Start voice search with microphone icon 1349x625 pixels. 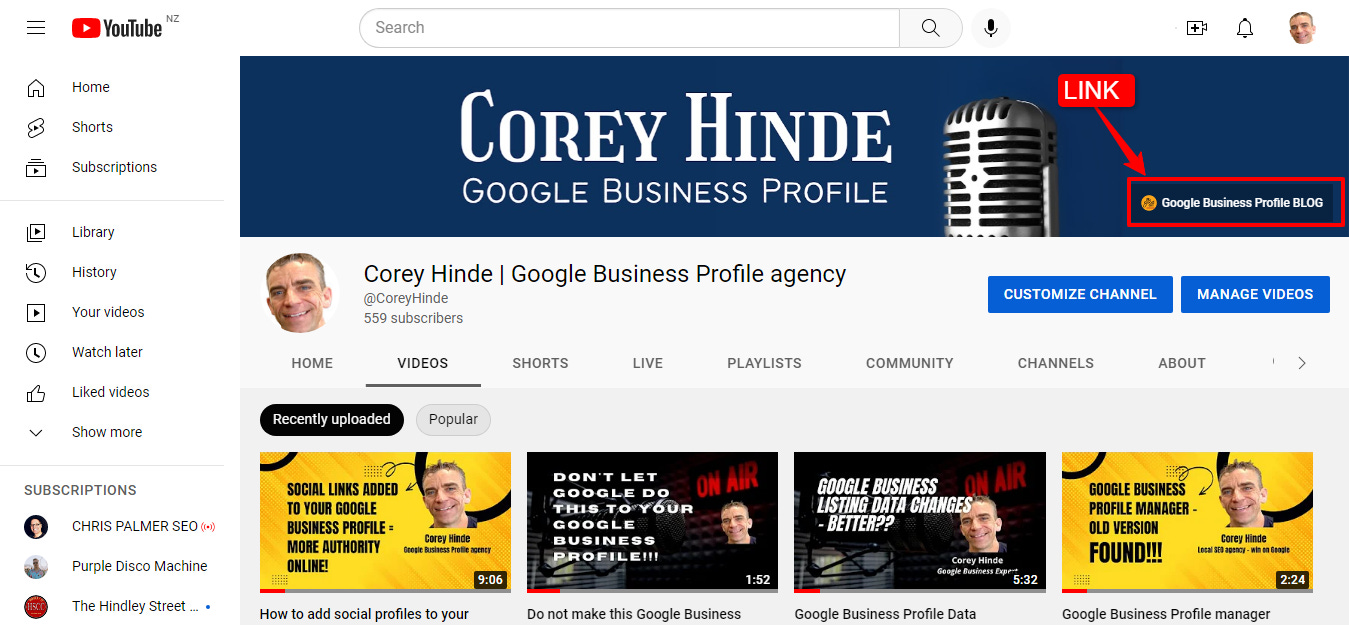click(991, 28)
